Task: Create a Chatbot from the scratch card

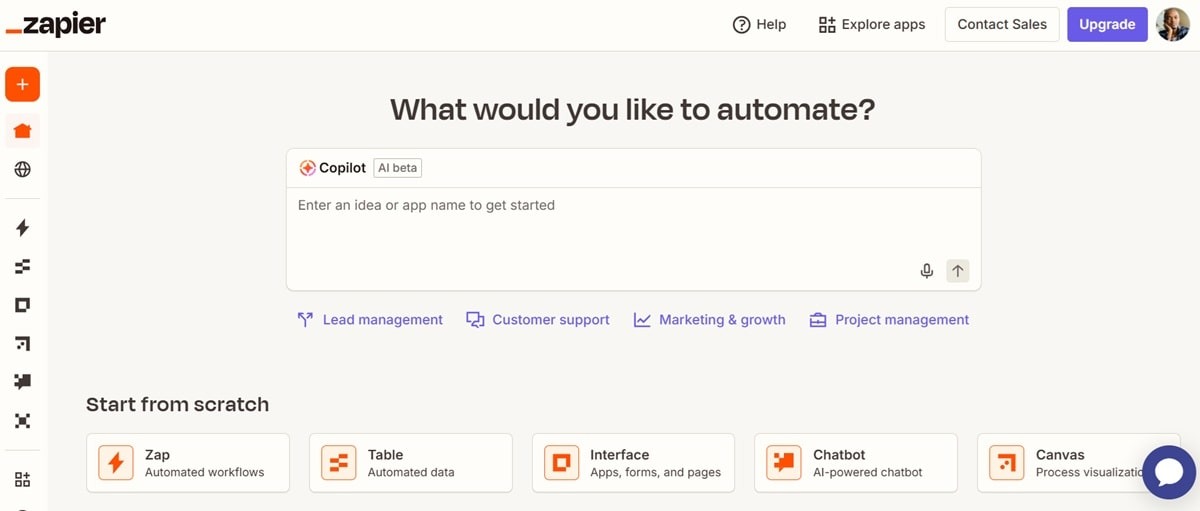Action: [856, 463]
